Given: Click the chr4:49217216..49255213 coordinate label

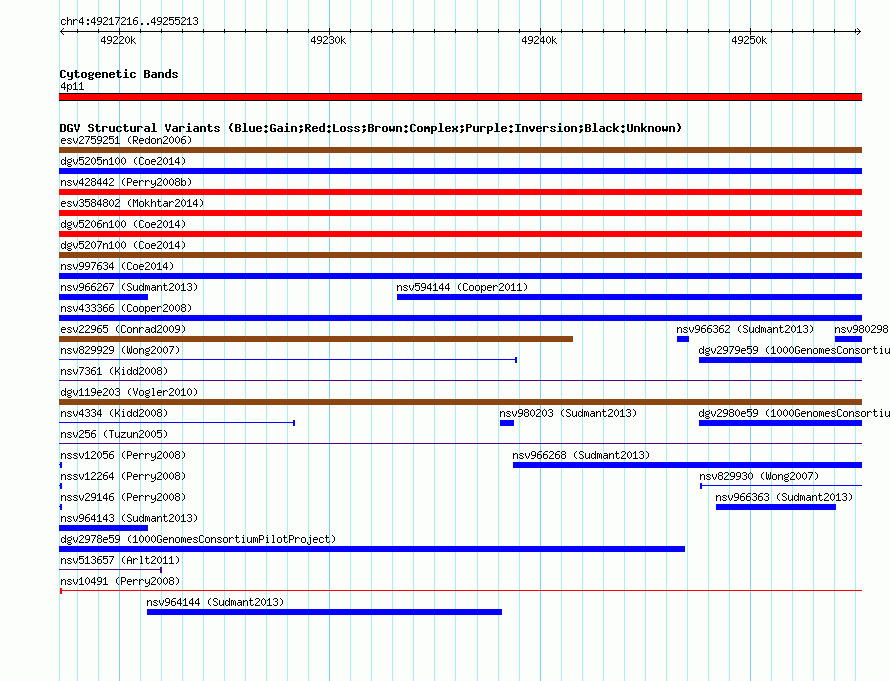Looking at the screenshot, I should [129, 22].
